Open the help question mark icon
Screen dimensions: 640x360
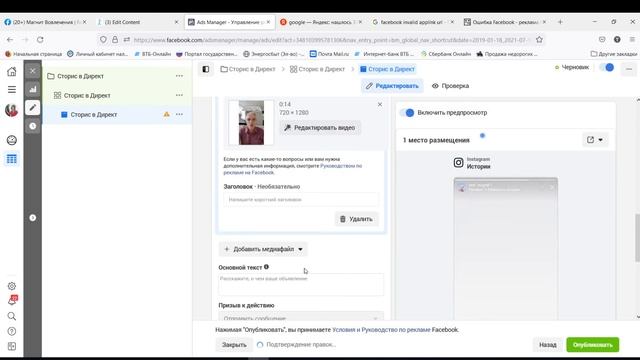11,331
